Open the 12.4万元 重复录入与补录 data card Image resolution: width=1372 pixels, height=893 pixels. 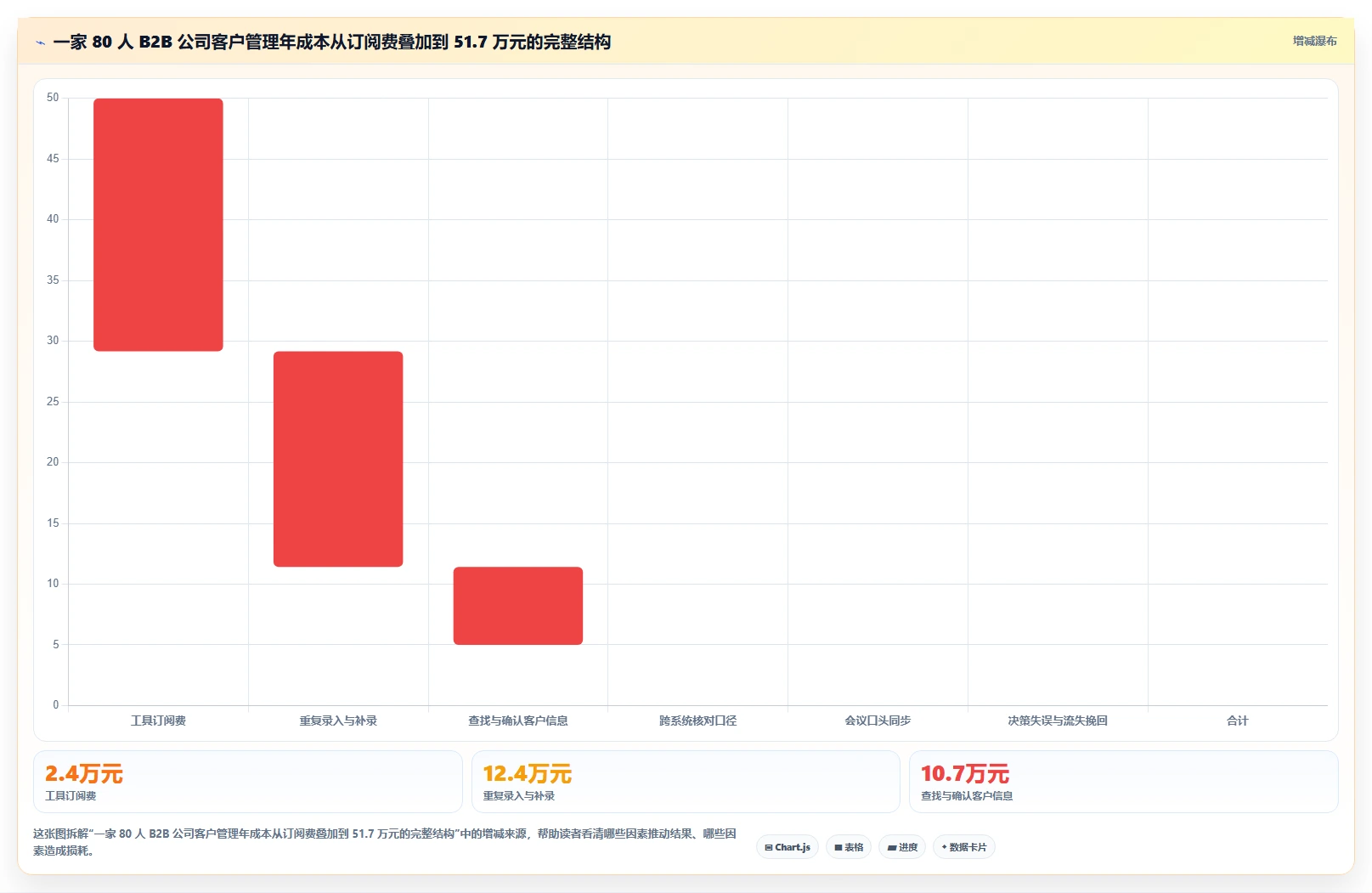pyautogui.click(x=686, y=782)
